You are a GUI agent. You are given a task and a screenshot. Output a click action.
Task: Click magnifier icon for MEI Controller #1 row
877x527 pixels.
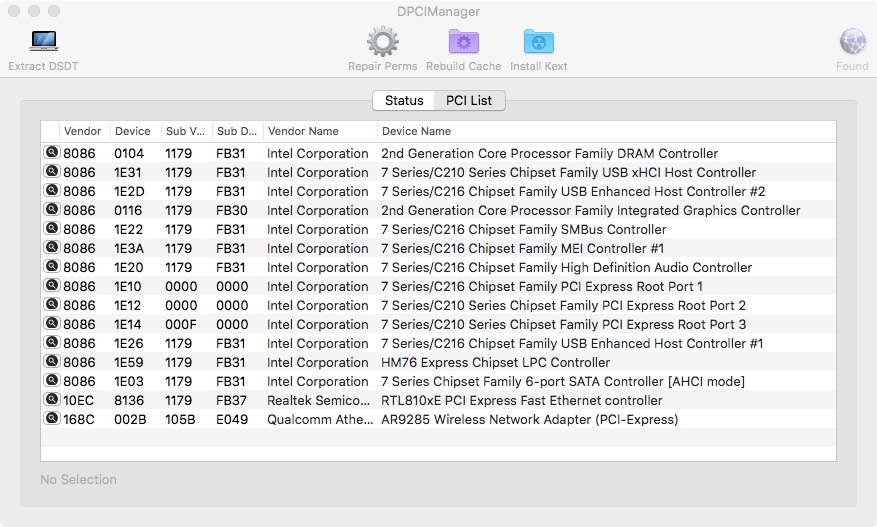[51, 247]
